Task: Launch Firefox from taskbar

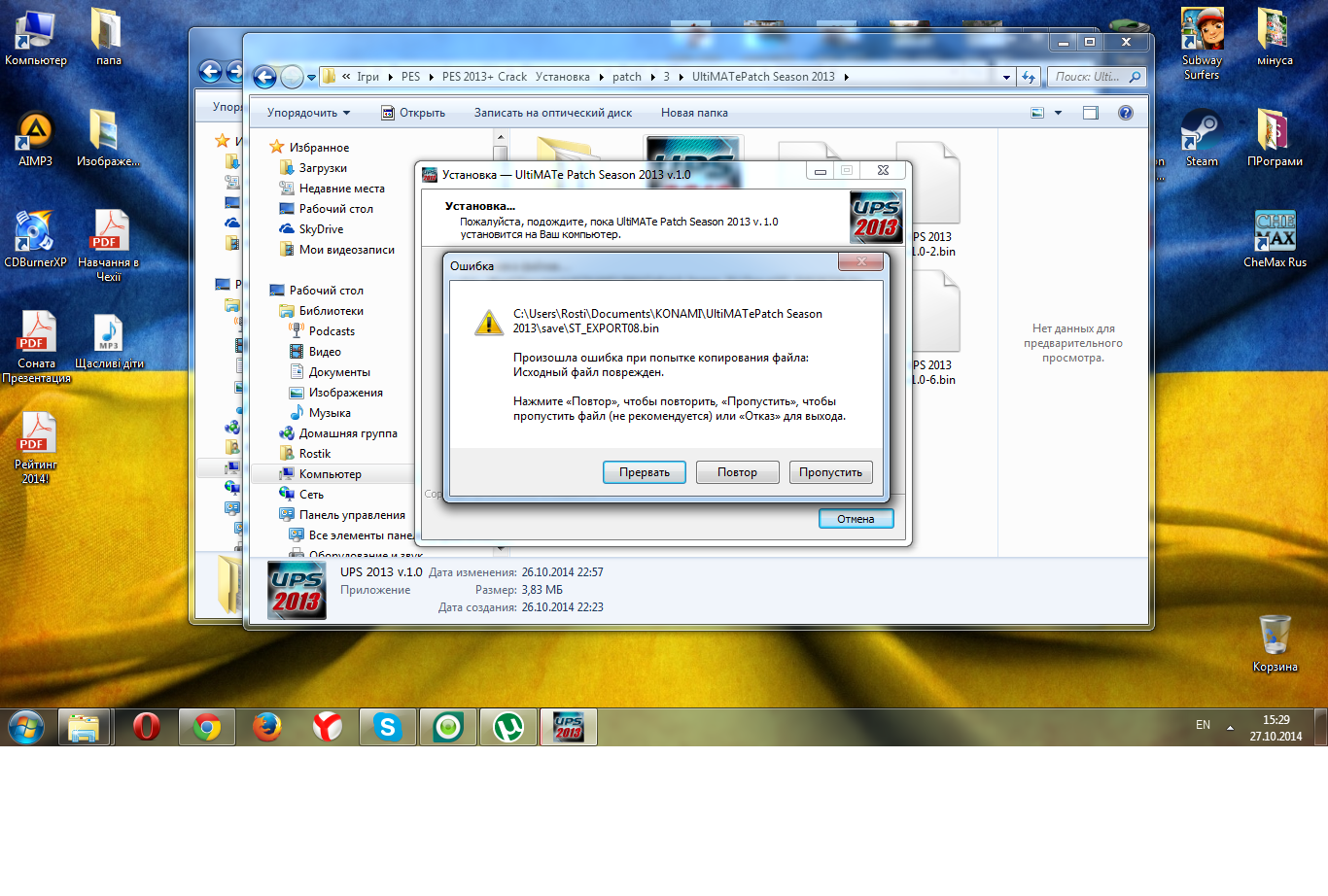Action: coord(266,727)
